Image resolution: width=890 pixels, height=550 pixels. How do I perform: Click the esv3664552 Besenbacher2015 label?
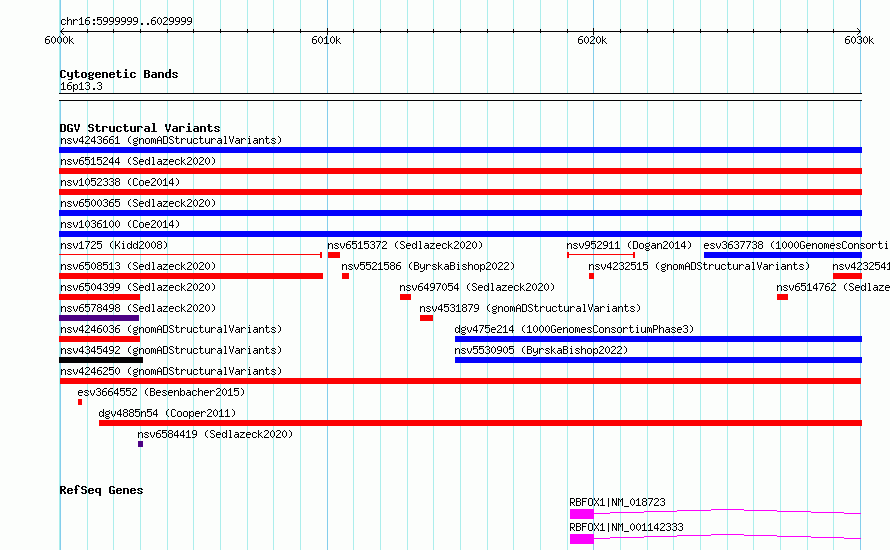[161, 392]
